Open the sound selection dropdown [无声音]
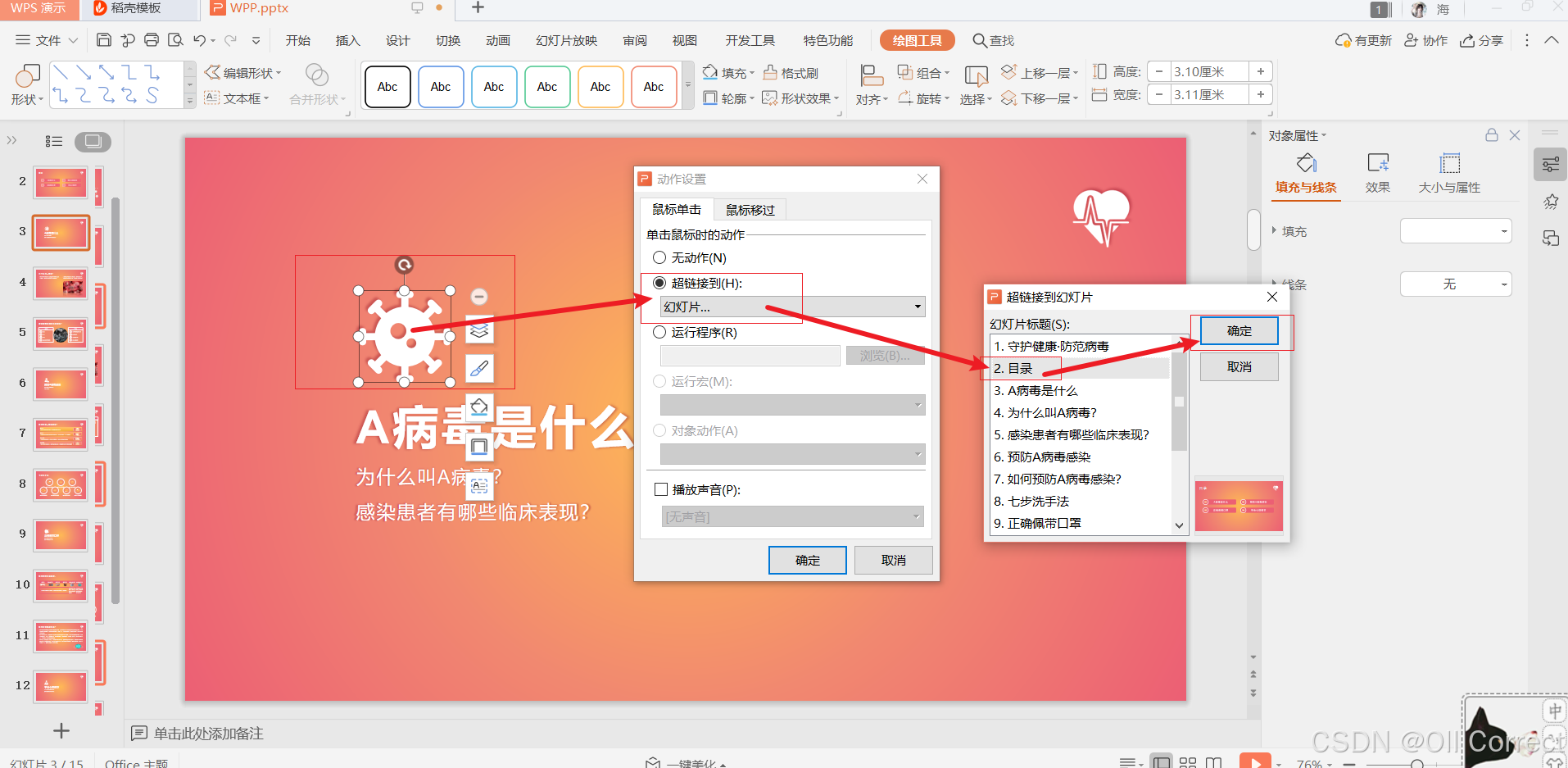 793,516
